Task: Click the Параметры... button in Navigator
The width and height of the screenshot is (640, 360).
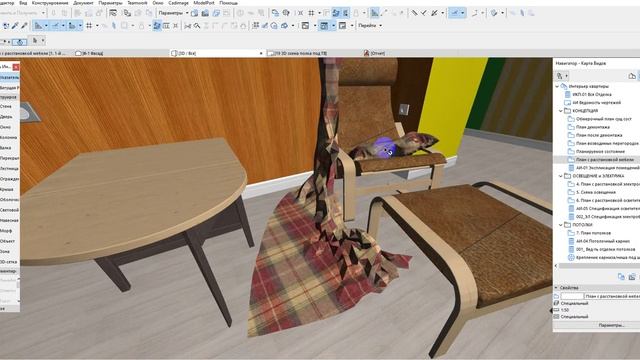Action: click(611, 325)
